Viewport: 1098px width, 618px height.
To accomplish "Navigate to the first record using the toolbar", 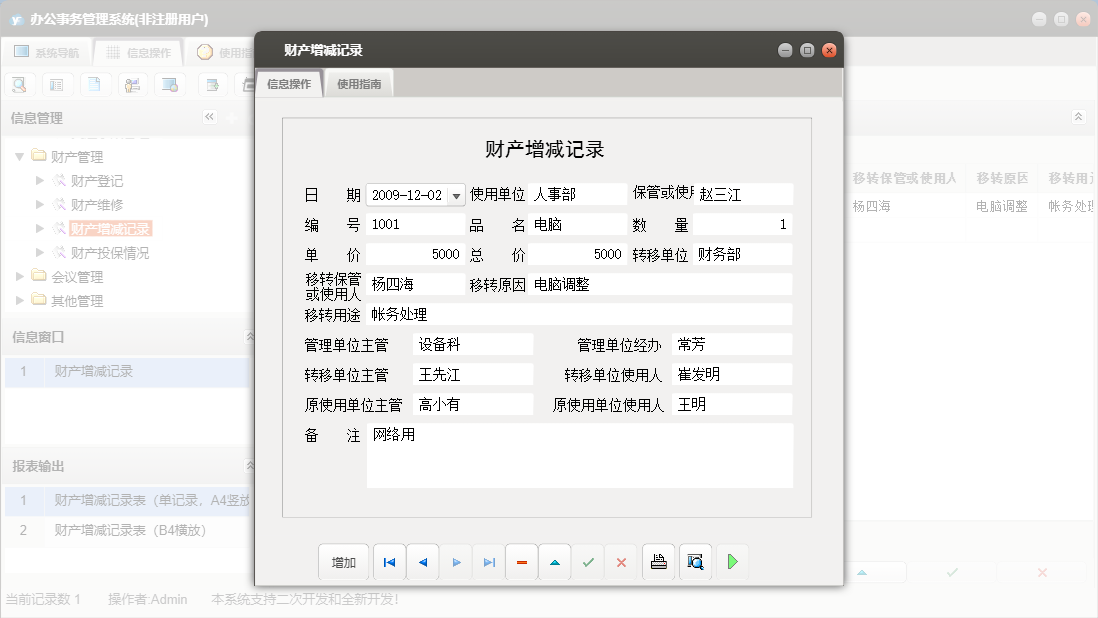I will pos(389,561).
